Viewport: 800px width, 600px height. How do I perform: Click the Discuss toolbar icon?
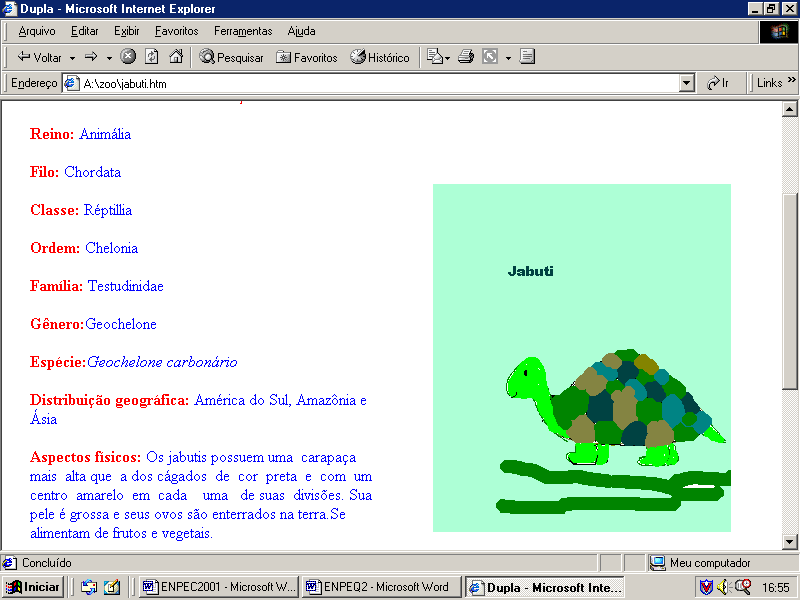pos(527,57)
